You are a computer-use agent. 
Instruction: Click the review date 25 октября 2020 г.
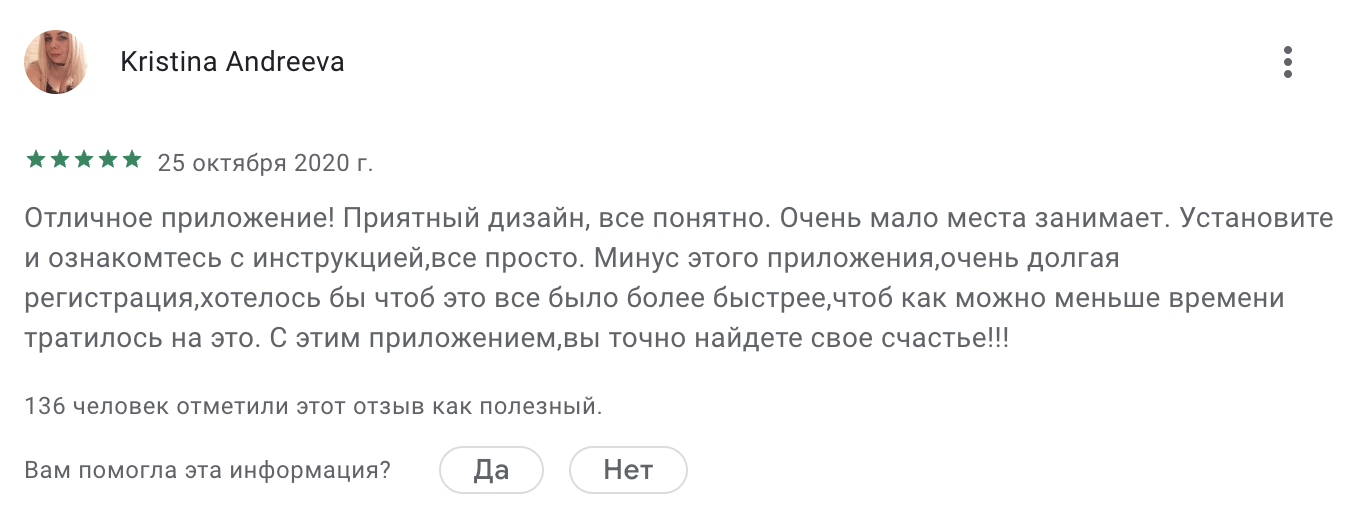[x=265, y=163]
